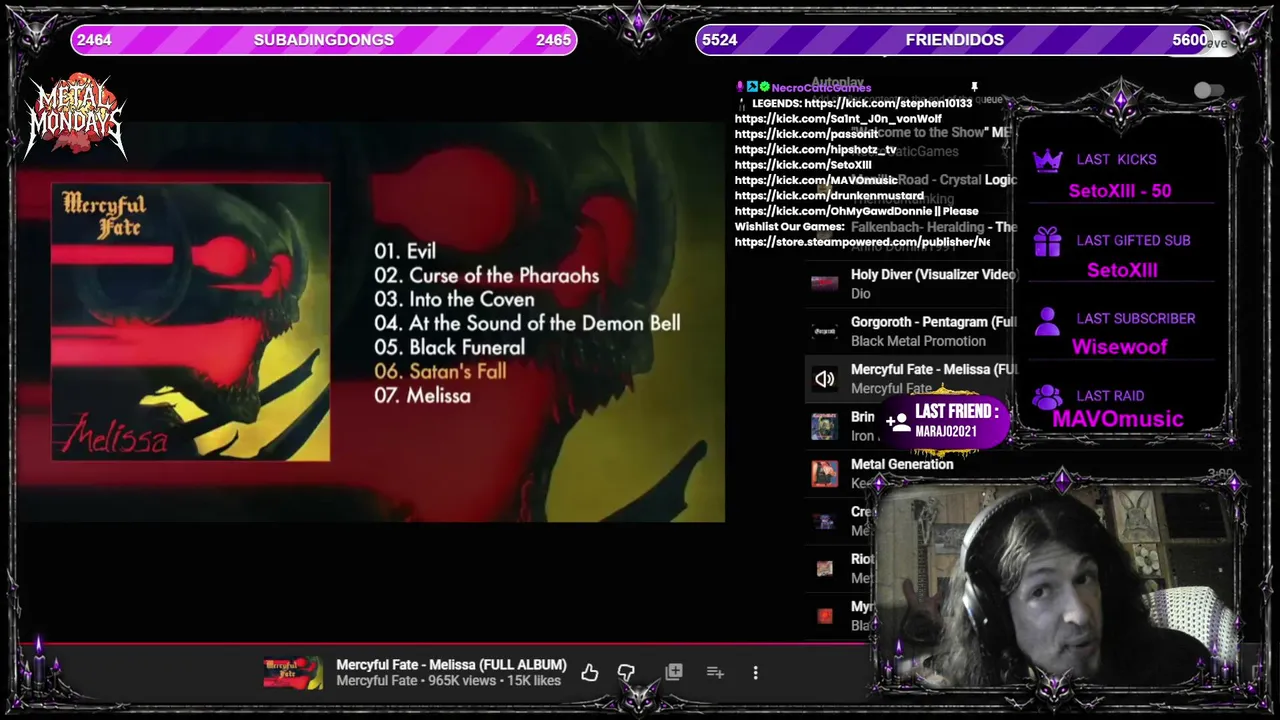This screenshot has height=720, width=1280.
Task: Open the kick.com/hipshotz_tv link
Action: (x=815, y=150)
